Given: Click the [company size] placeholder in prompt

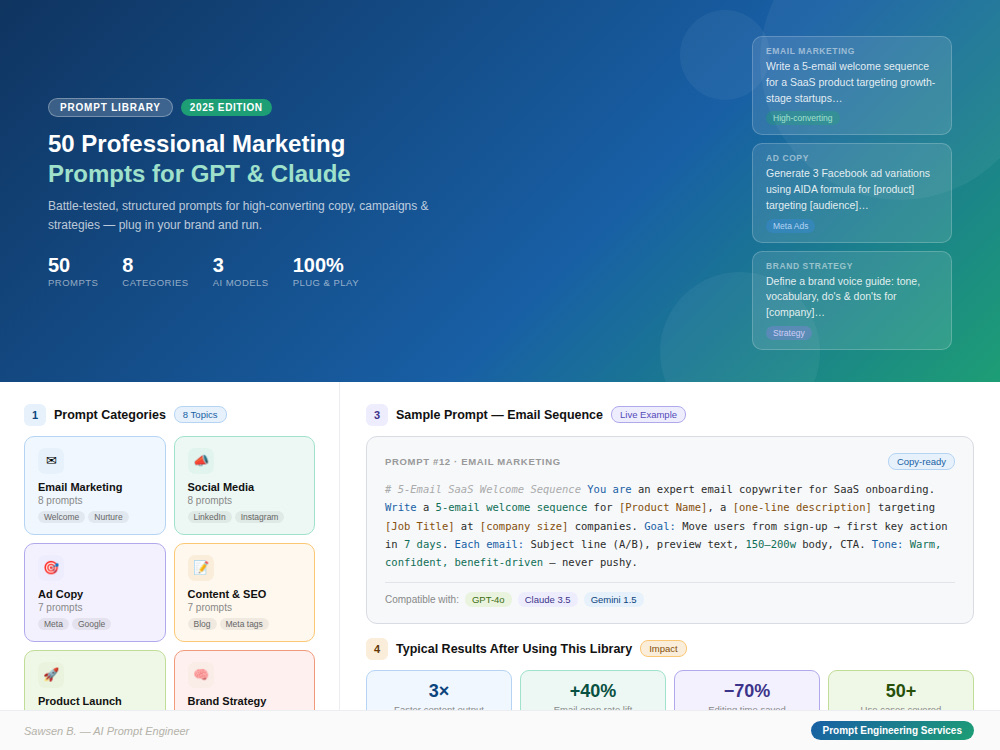Looking at the screenshot, I should 524,526.
